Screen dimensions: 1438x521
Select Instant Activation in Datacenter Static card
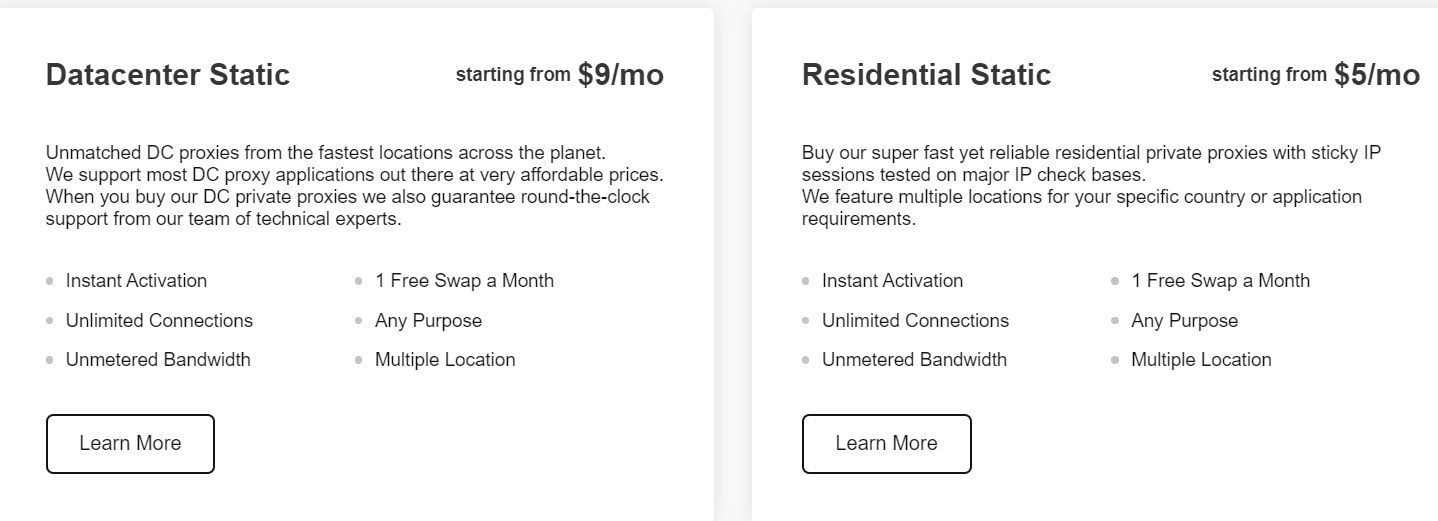[x=136, y=281]
